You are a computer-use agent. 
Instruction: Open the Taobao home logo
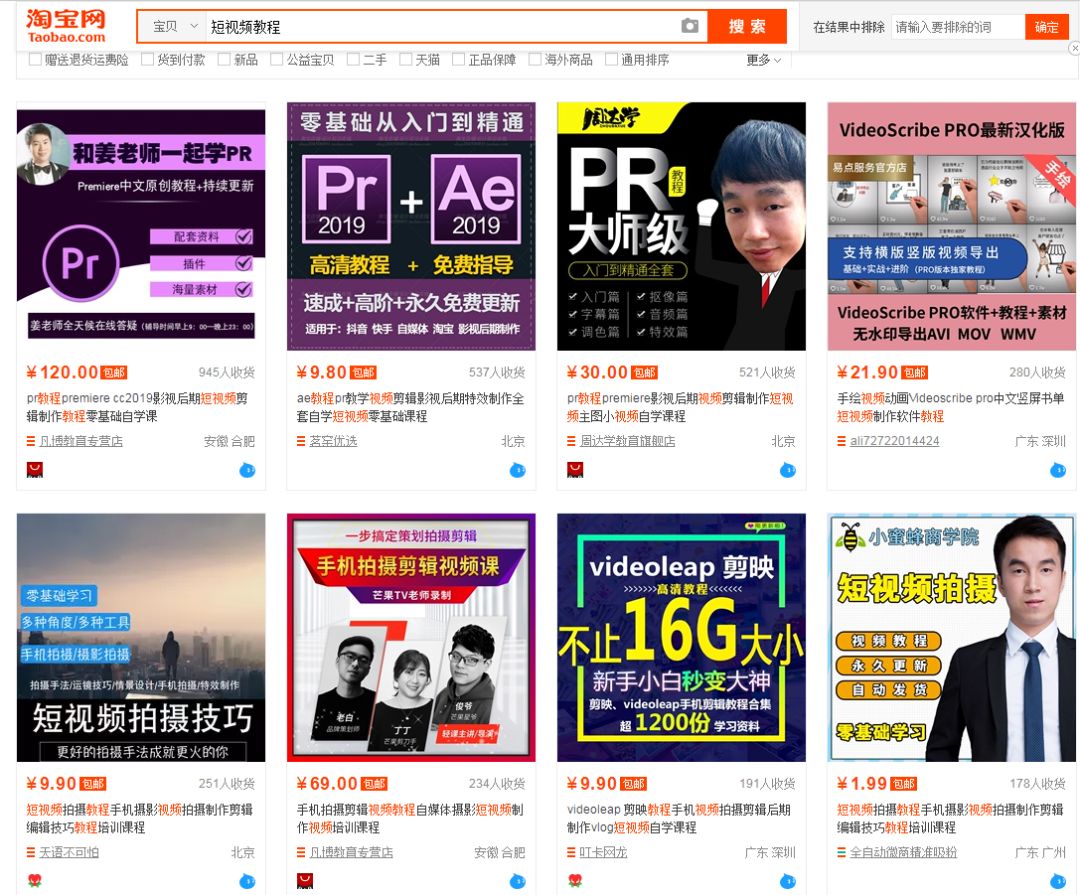coord(66,26)
